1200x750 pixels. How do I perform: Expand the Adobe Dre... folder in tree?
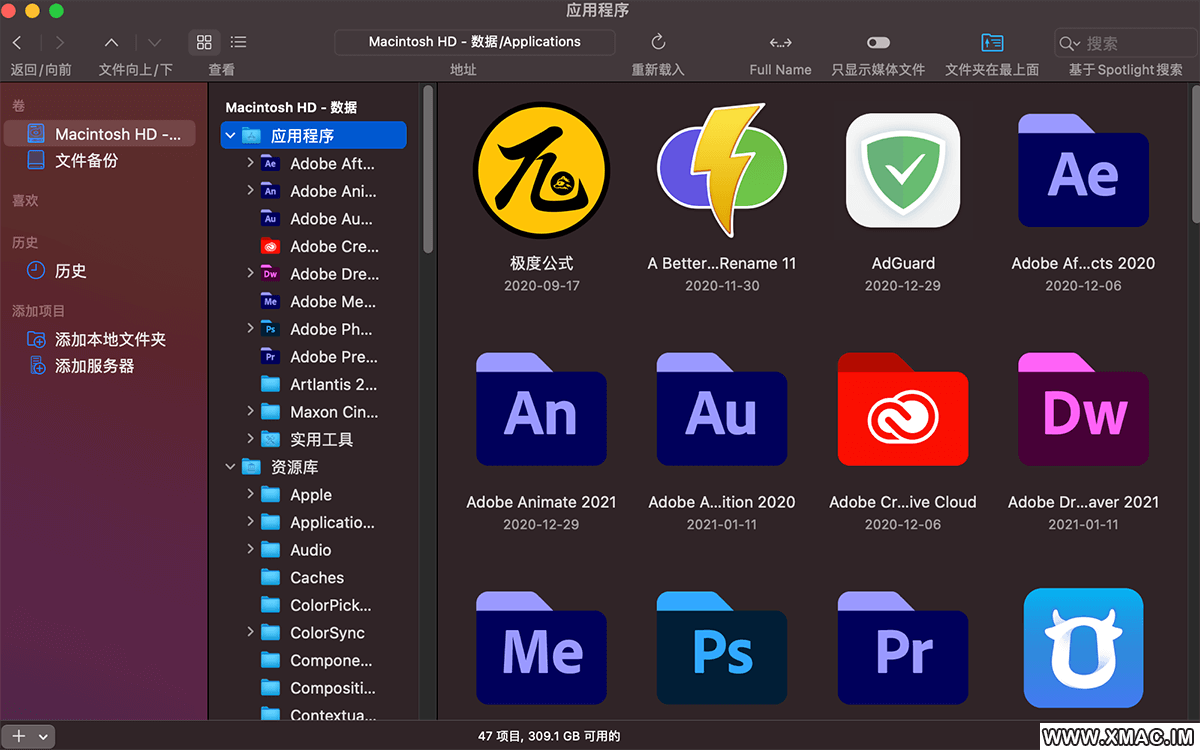click(250, 273)
